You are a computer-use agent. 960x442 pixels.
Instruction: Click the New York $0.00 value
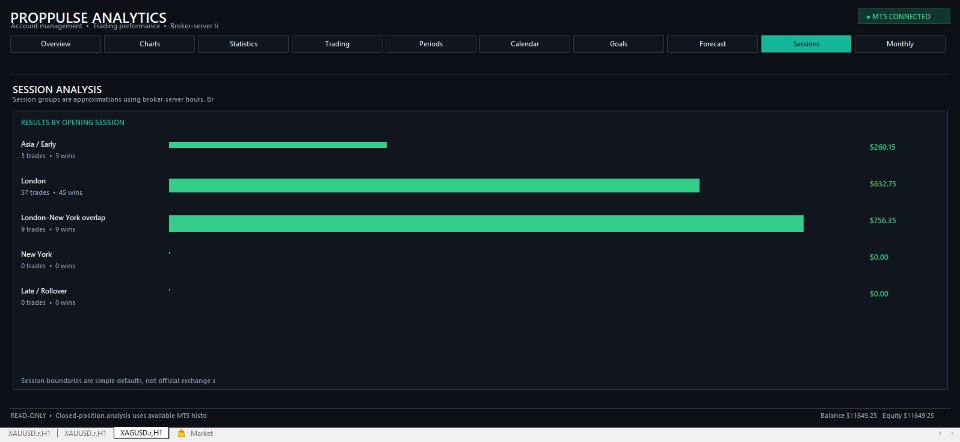[879, 257]
